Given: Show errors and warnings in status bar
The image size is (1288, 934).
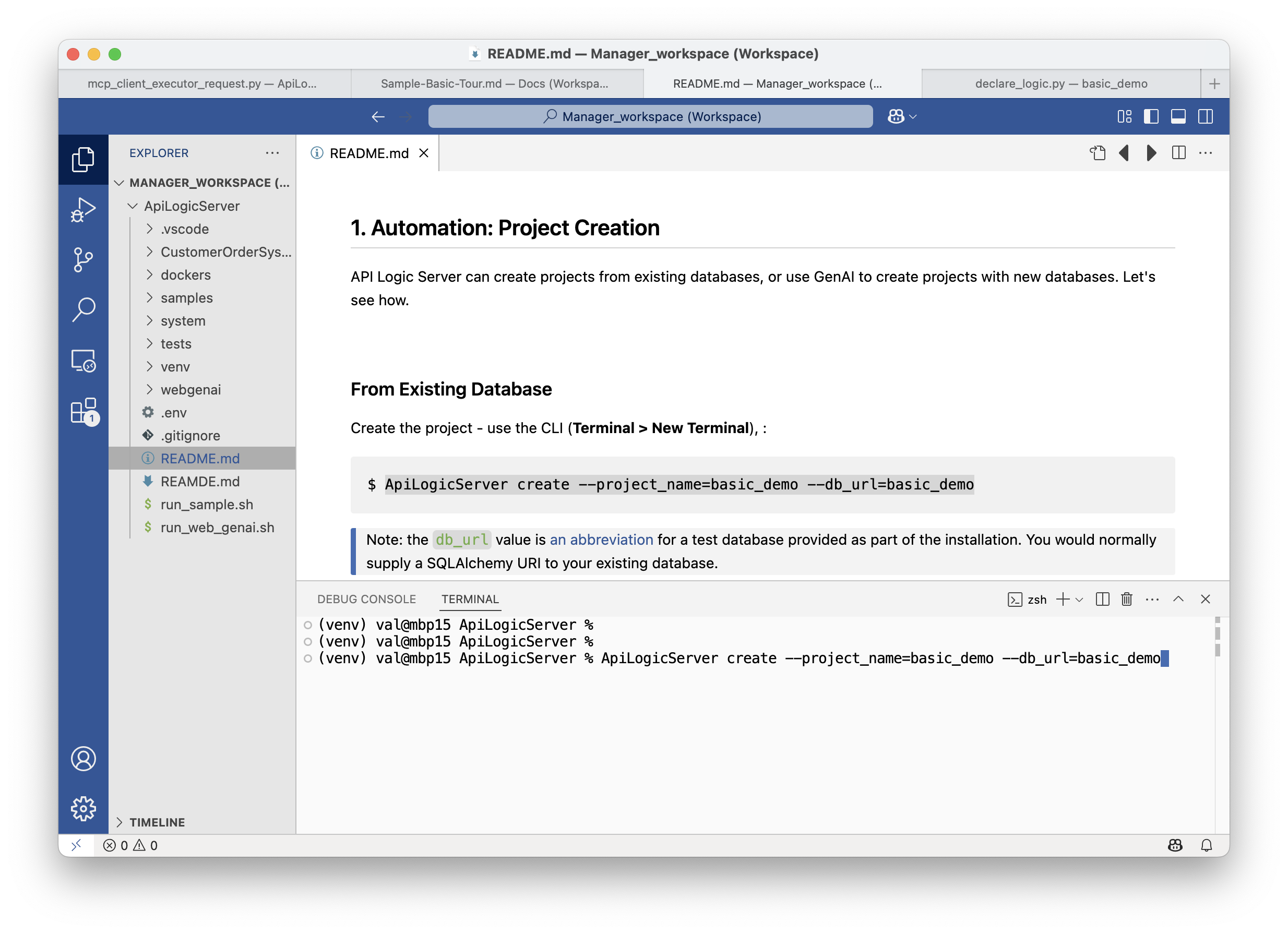Looking at the screenshot, I should (x=130, y=845).
